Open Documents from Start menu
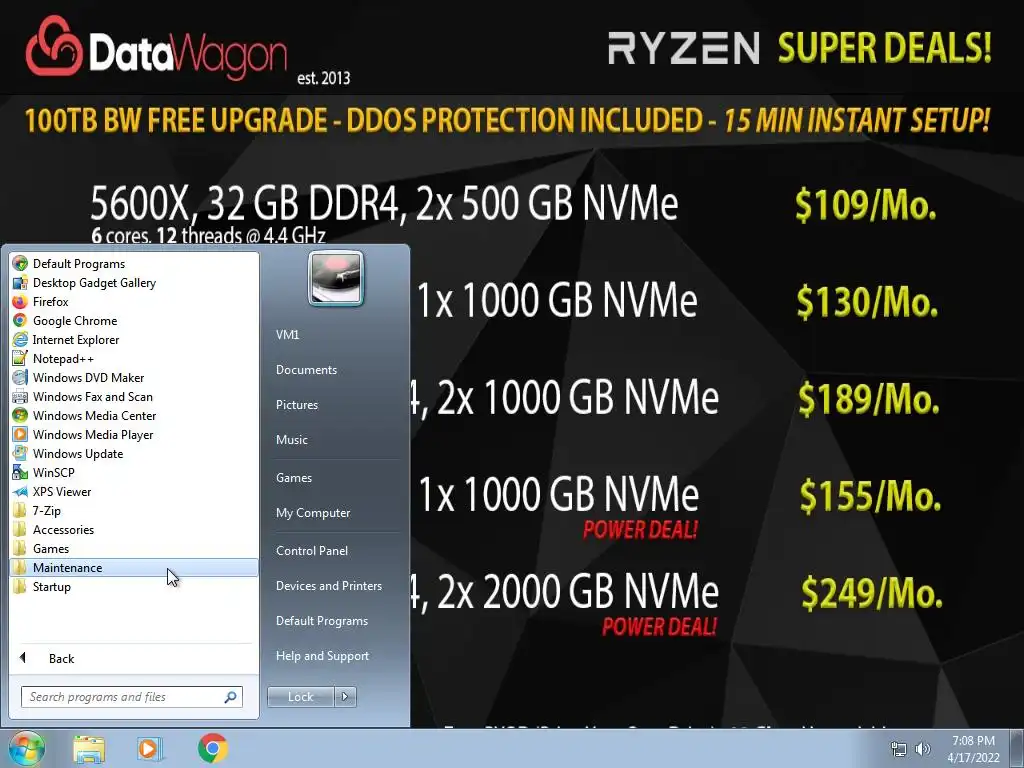The image size is (1024, 768). 306,370
